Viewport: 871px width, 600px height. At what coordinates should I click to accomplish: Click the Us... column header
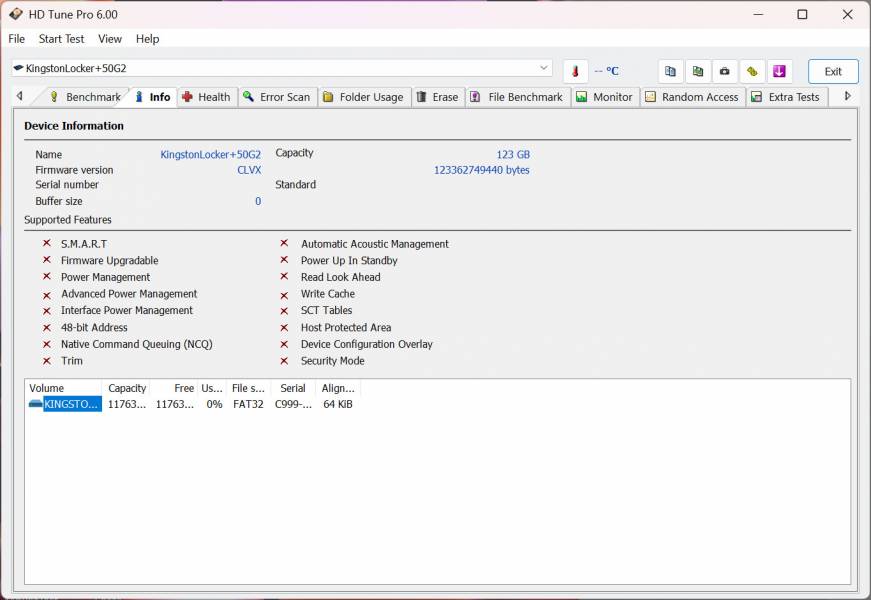212,388
